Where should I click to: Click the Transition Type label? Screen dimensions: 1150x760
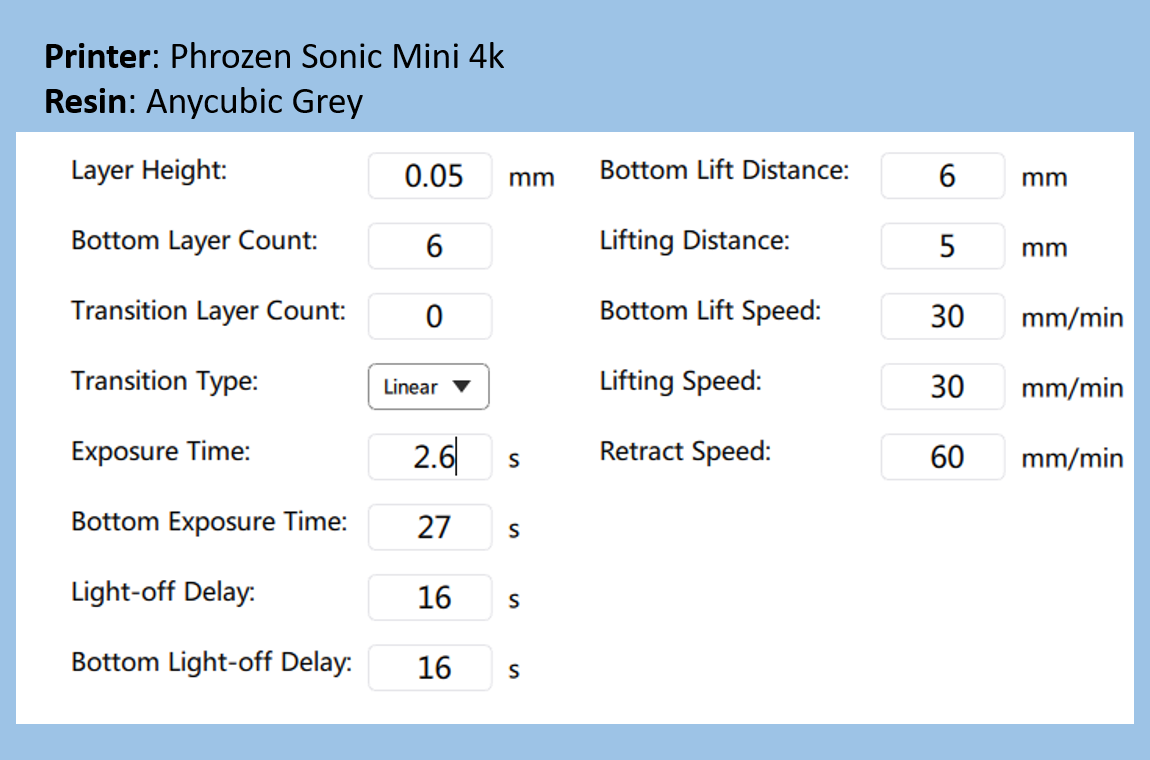tap(165, 381)
